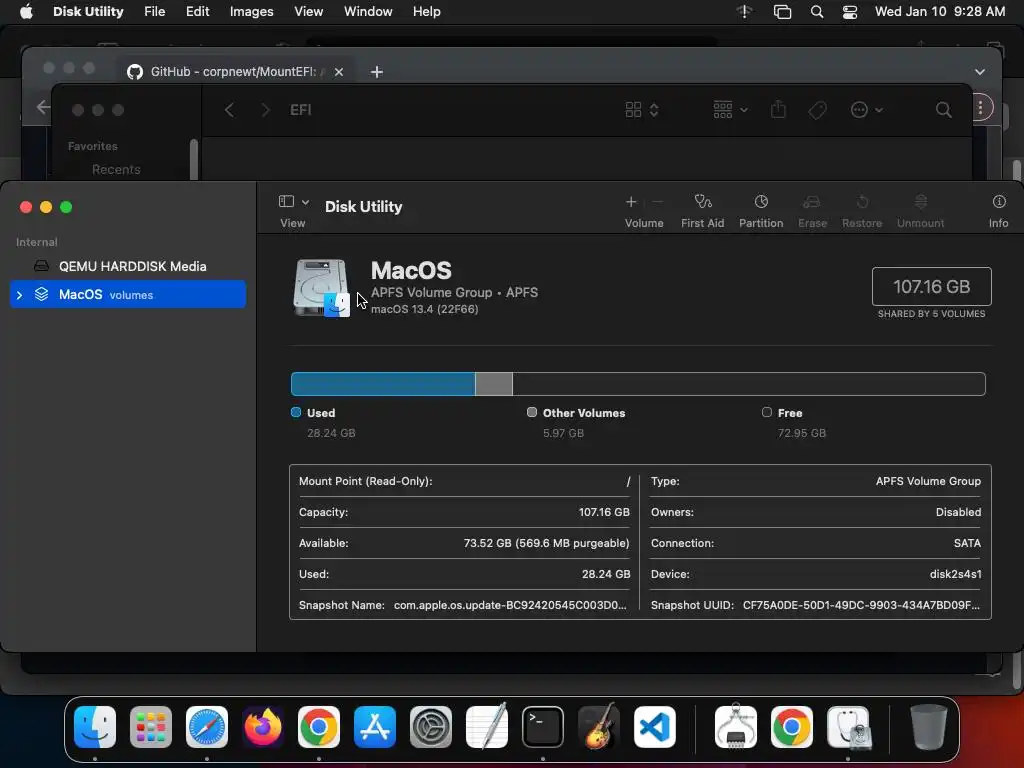Open Finder from the Dock
This screenshot has width=1024, height=768.
(95, 726)
